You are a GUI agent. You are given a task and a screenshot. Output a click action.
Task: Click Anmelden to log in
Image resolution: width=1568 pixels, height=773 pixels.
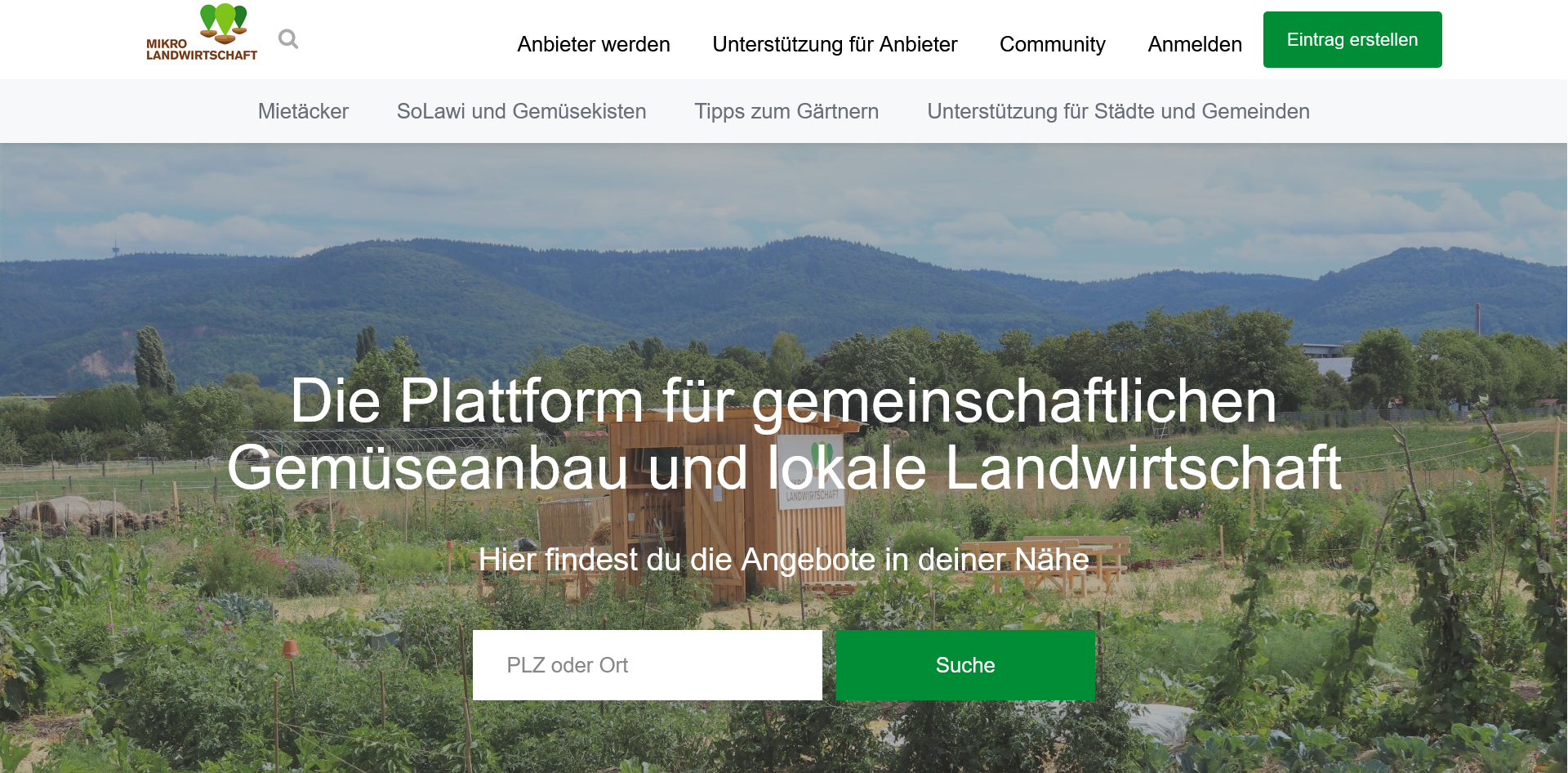1194,44
